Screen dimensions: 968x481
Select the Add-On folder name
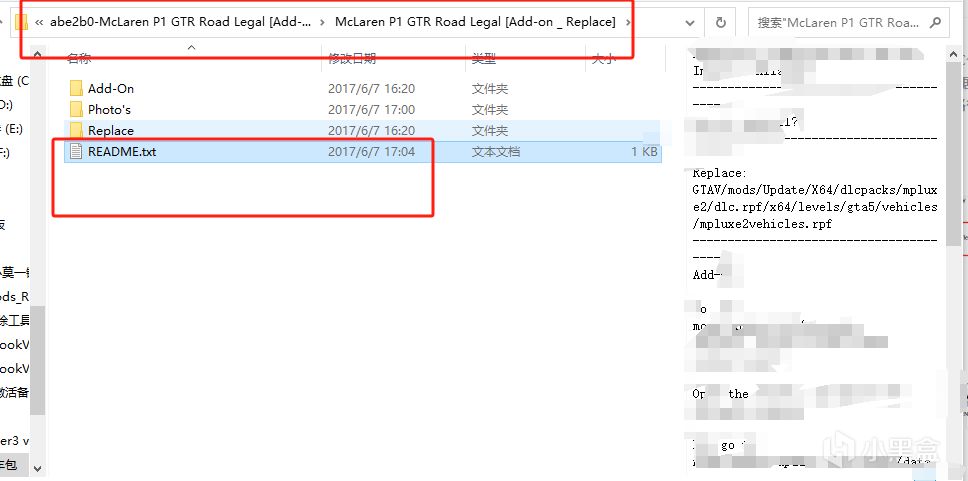111,88
